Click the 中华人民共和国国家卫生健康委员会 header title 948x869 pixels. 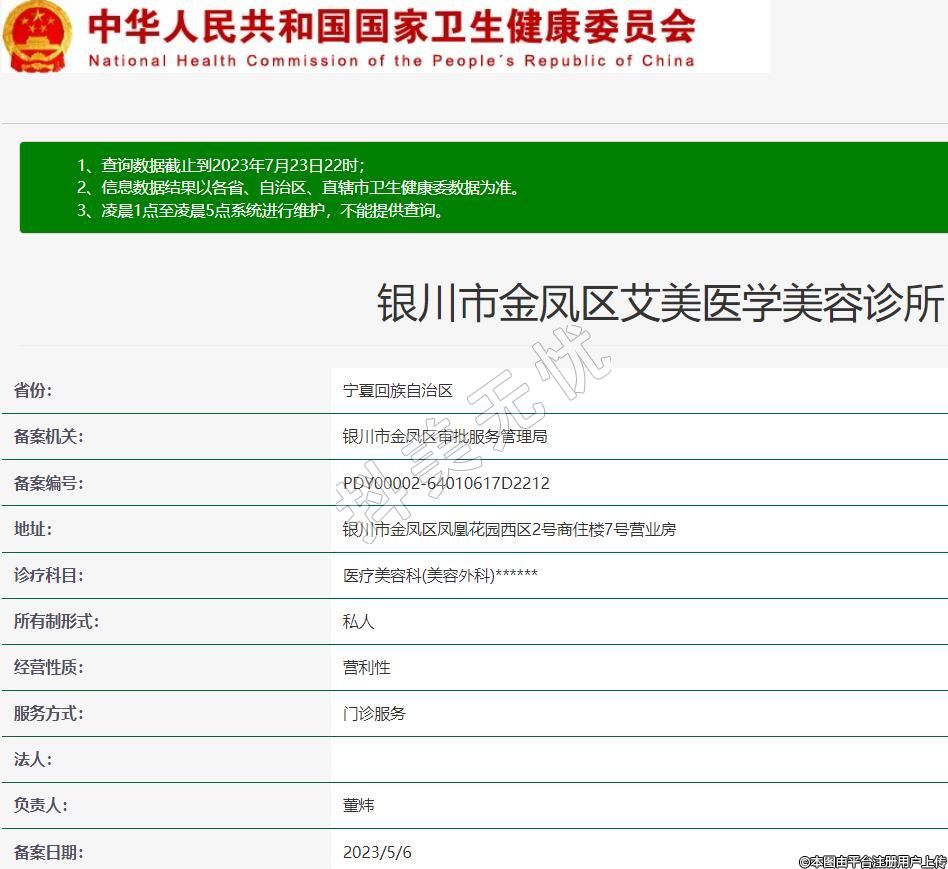[391, 26]
